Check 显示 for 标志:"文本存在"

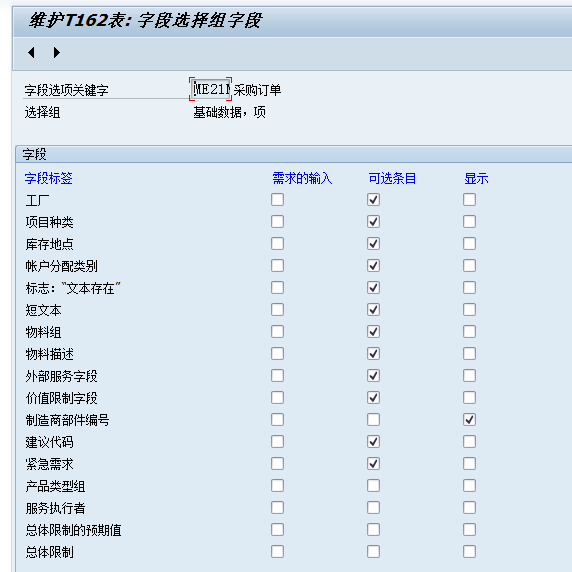tap(469, 287)
